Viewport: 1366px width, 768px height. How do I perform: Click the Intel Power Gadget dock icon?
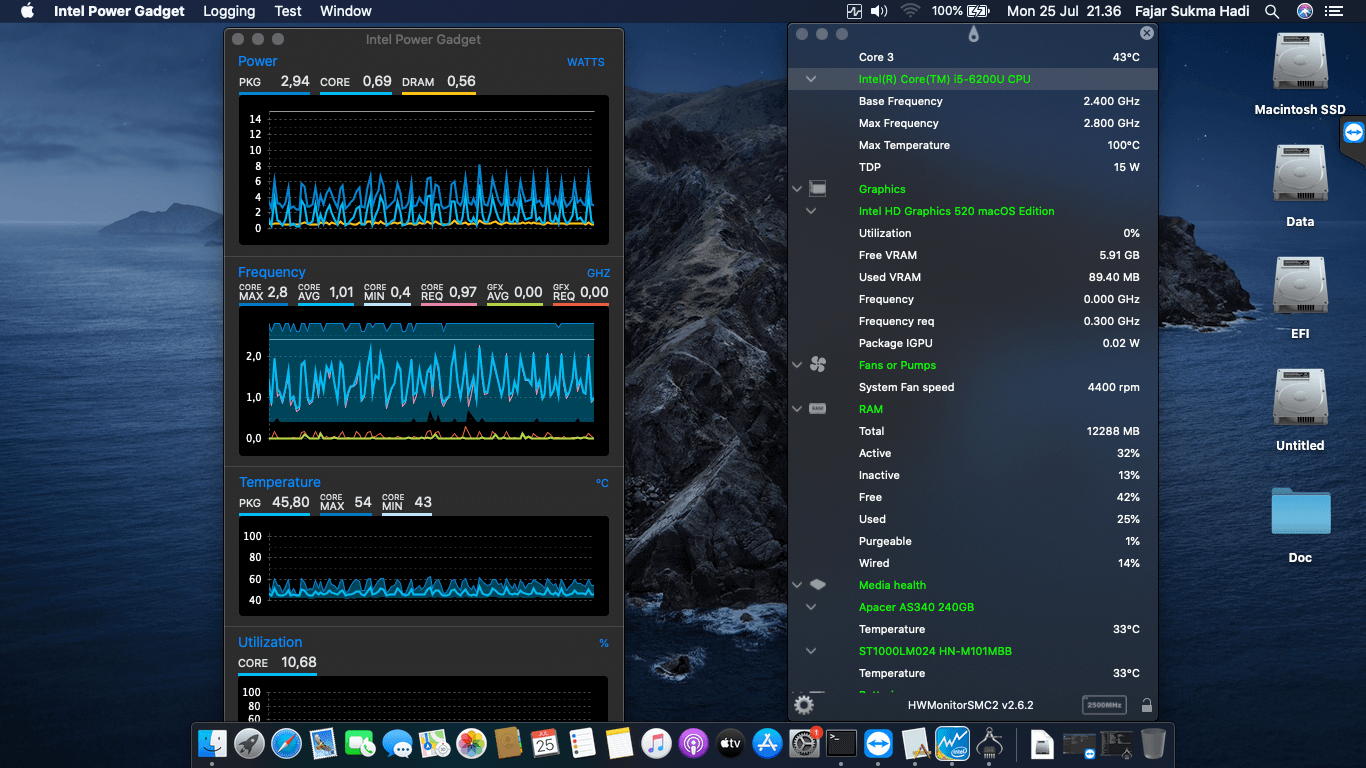click(952, 743)
